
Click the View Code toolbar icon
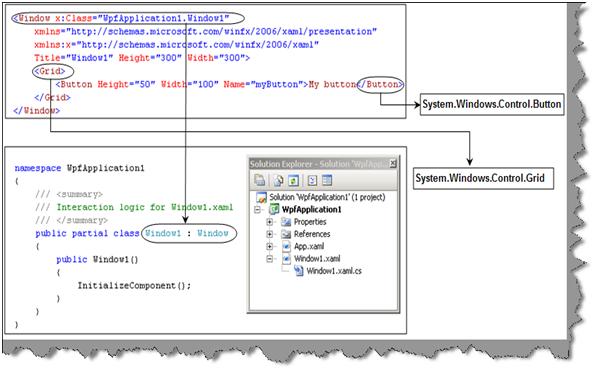tap(312, 180)
